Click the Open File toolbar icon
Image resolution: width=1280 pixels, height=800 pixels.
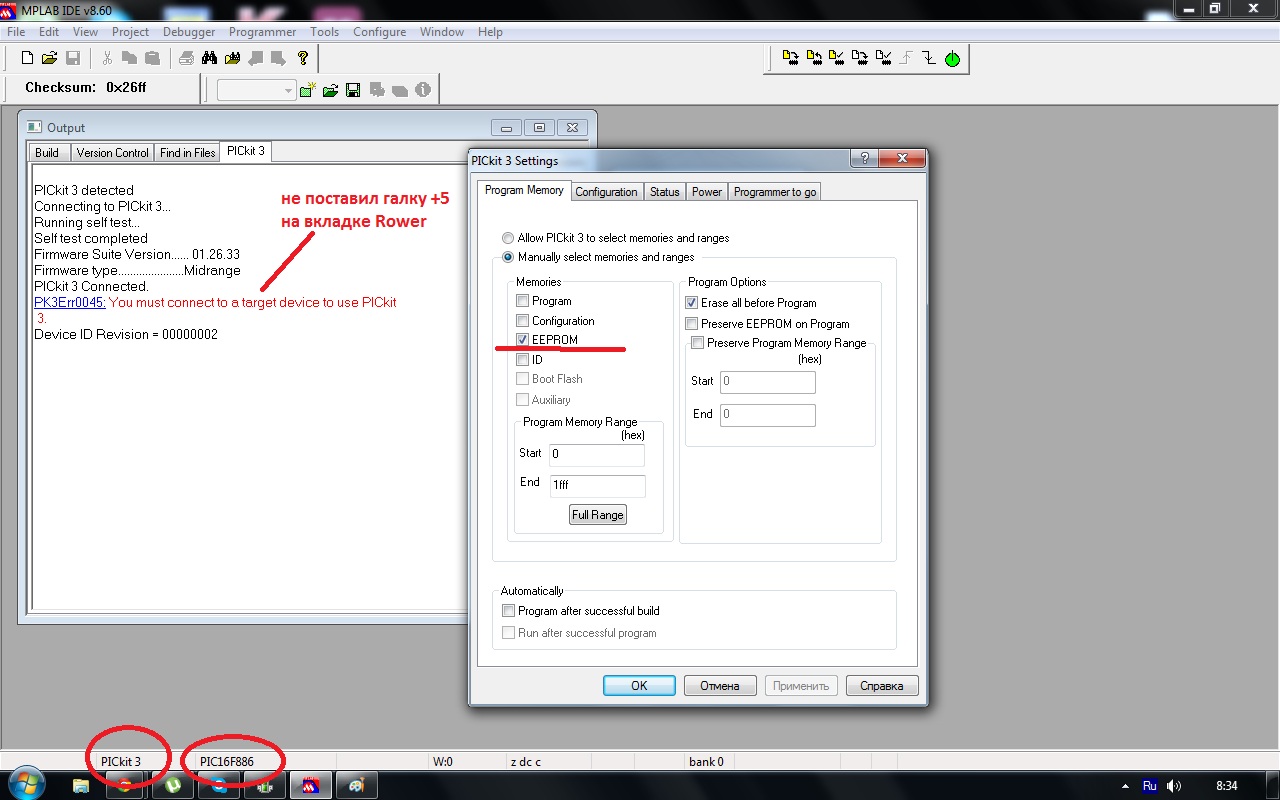[50, 58]
